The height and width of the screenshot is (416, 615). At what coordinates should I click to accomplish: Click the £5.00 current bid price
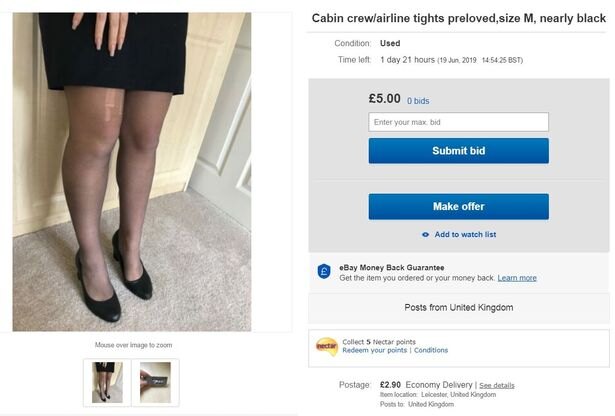click(384, 99)
